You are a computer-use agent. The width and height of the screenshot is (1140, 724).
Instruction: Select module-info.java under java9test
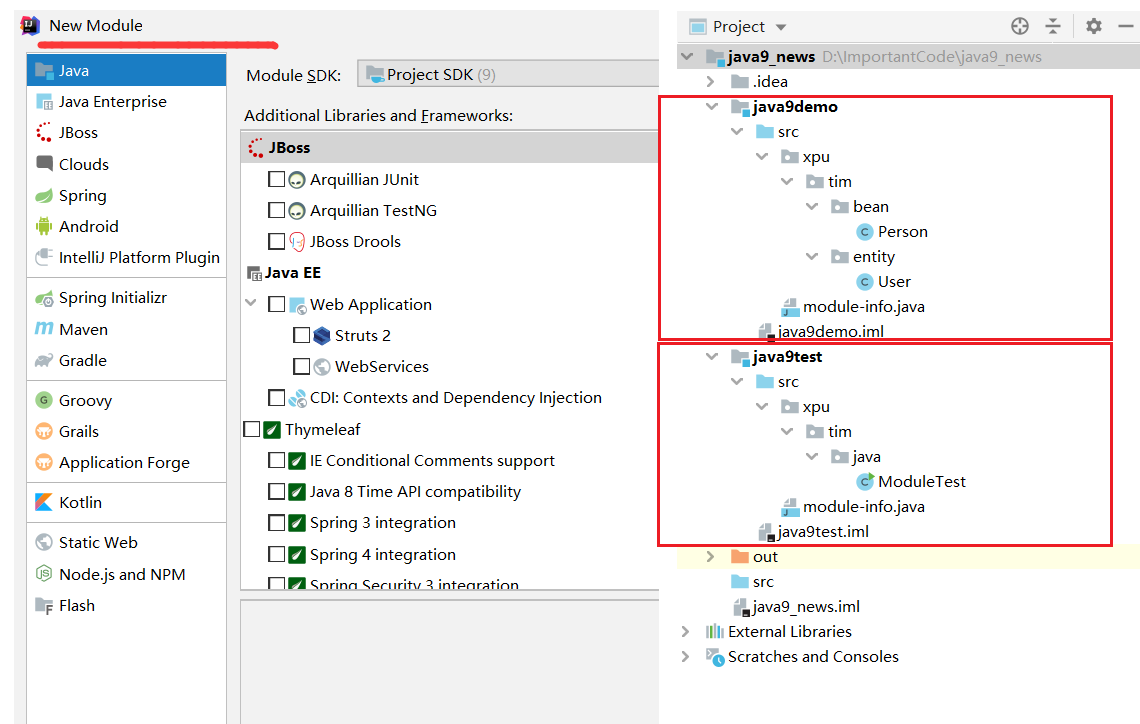[x=863, y=507]
